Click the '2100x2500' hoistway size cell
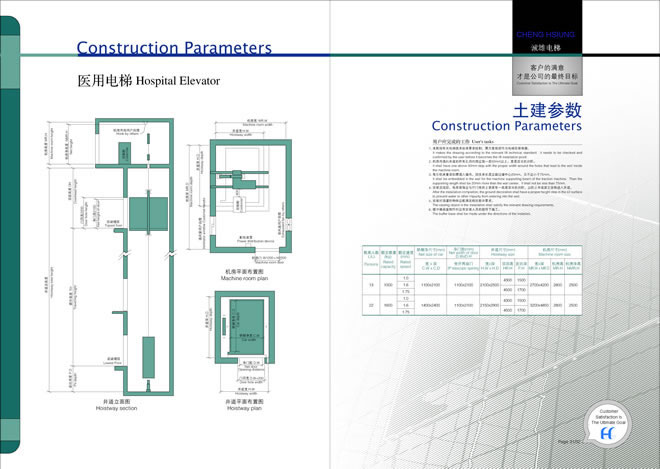This screenshot has width=660, height=469. coord(490,285)
